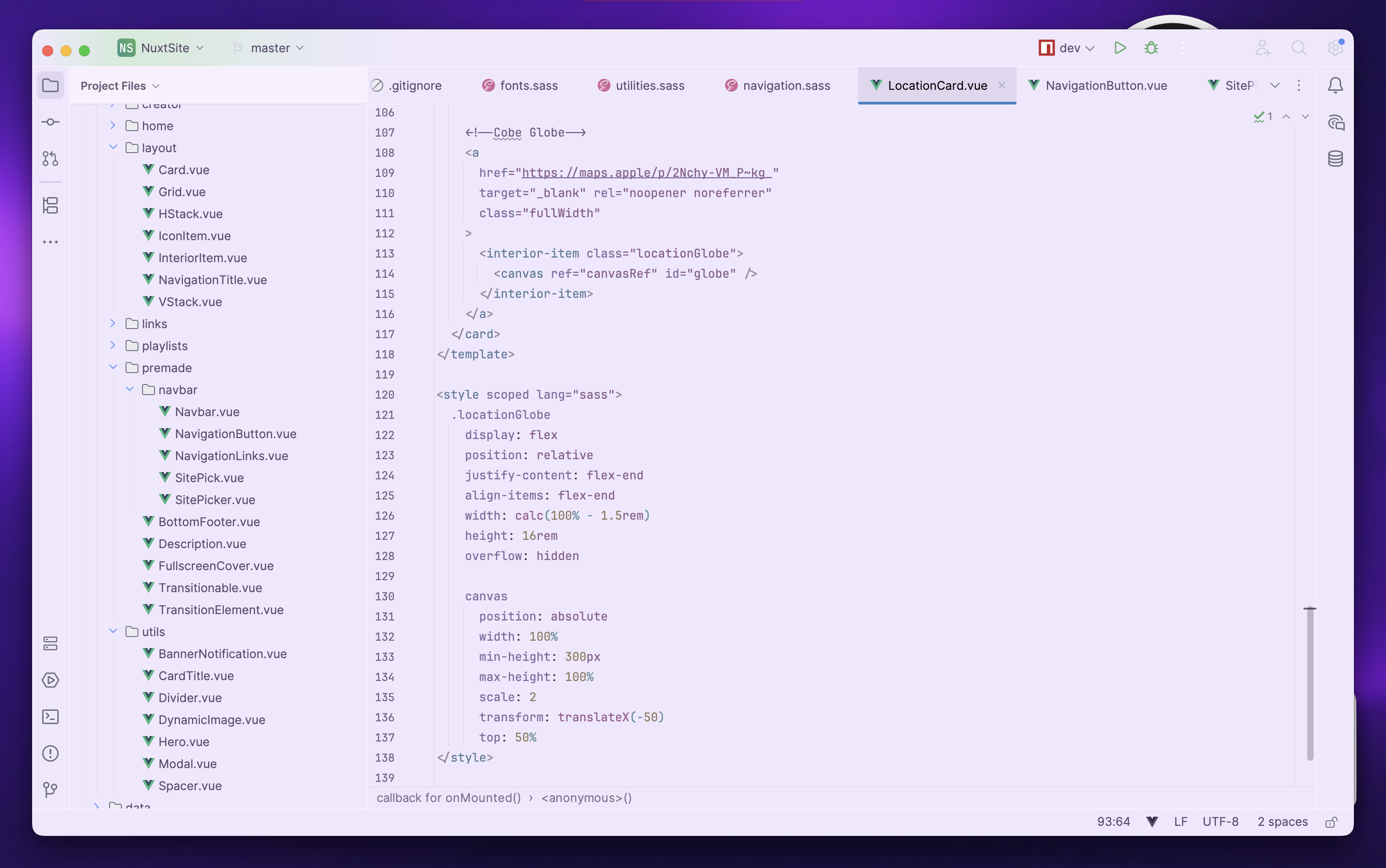Click the inspections checkmark widget

point(1263,116)
